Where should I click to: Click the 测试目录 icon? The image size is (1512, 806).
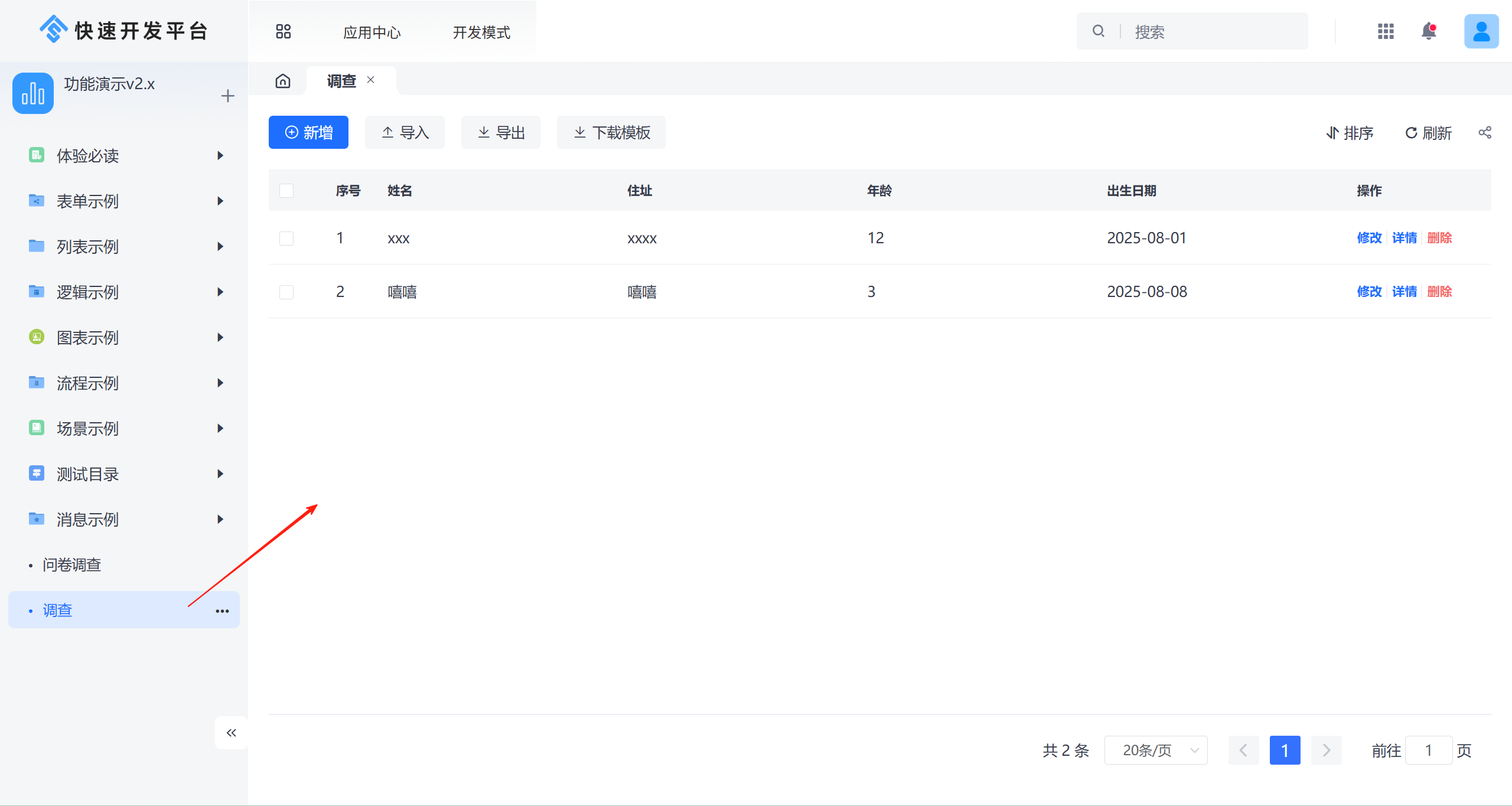pyautogui.click(x=37, y=474)
